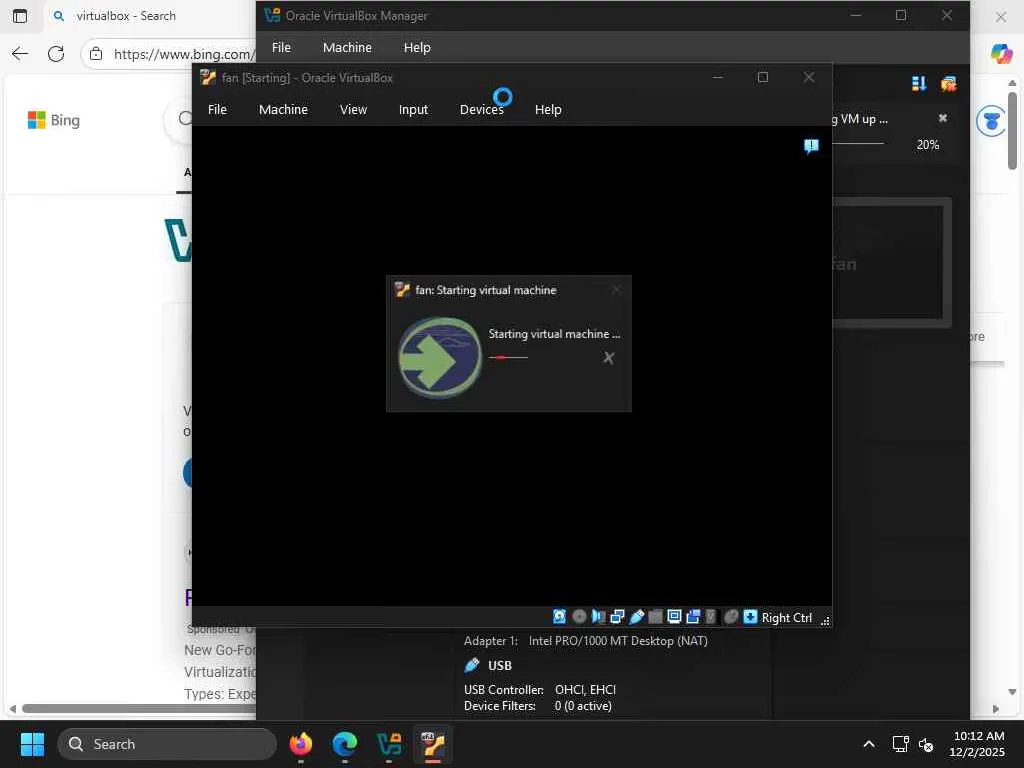
Task: Click the muted volume tray icon
Action: pyautogui.click(x=926, y=744)
